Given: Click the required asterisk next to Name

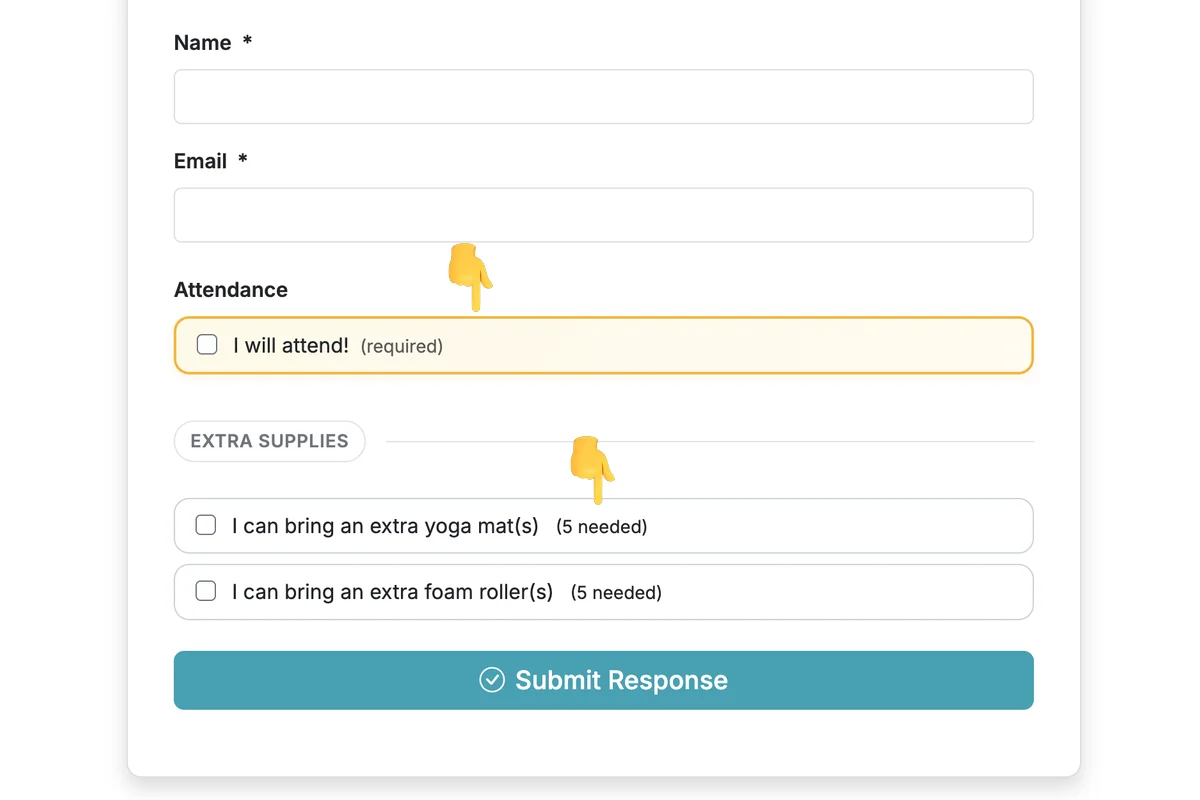Looking at the screenshot, I should tap(247, 43).
